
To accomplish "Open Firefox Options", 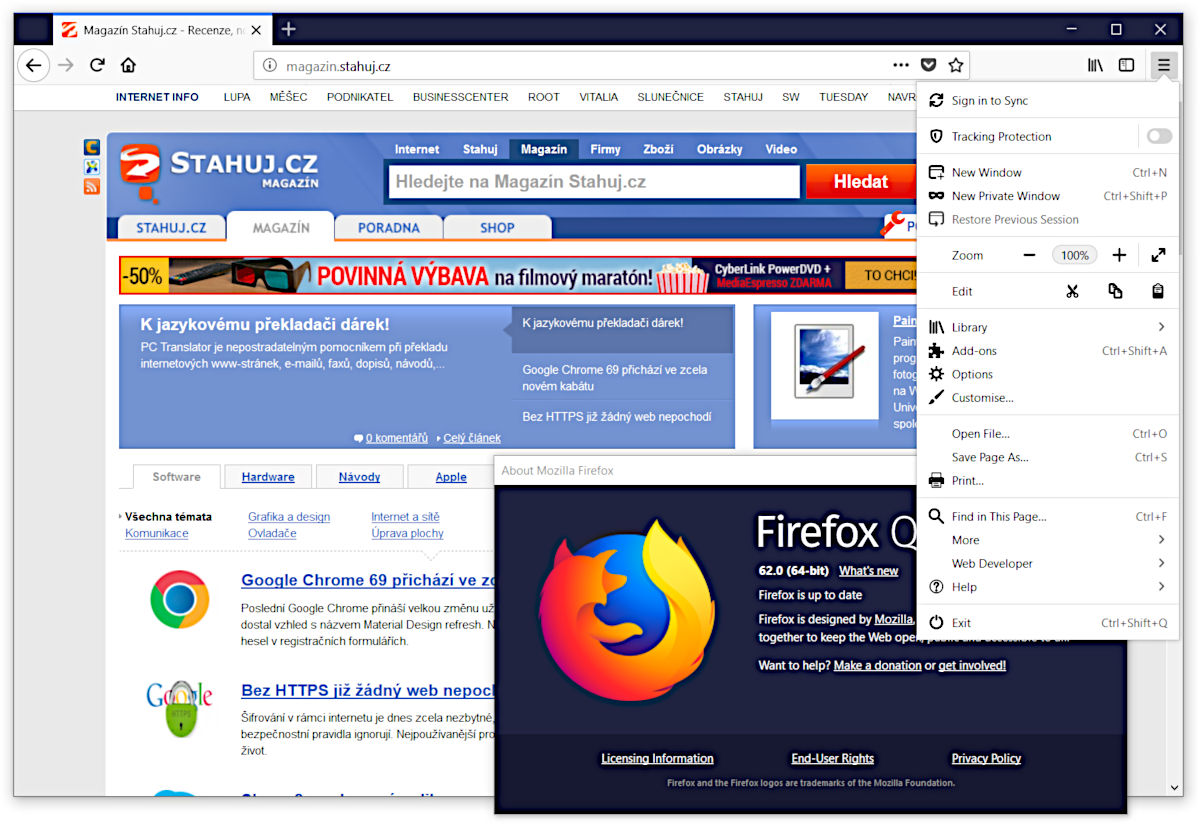I will (1048, 374).
